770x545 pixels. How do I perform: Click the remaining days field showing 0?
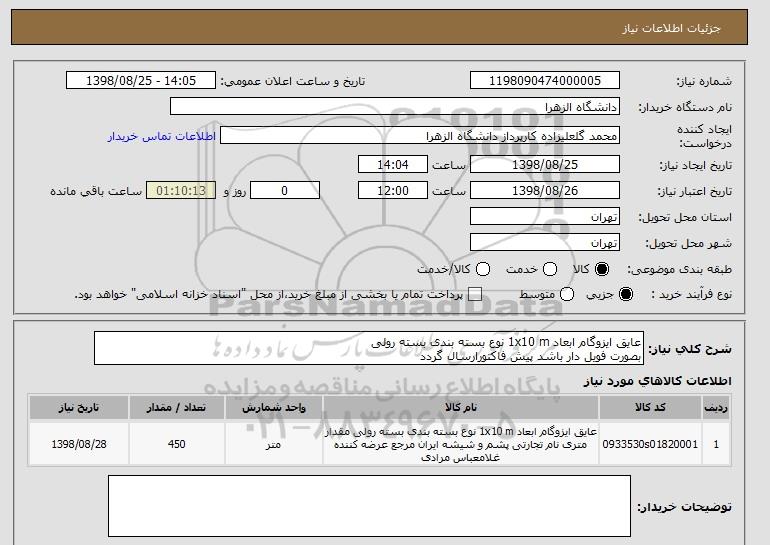click(x=285, y=191)
